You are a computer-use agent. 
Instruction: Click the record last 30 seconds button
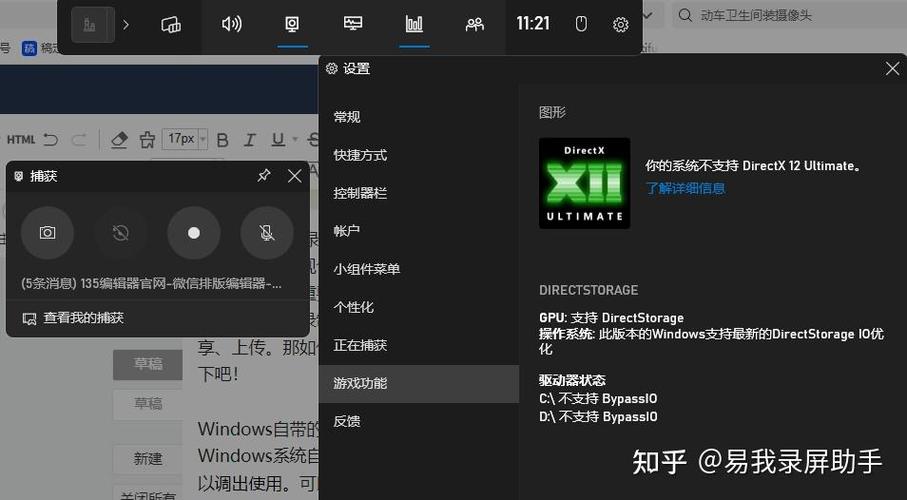[x=120, y=233]
